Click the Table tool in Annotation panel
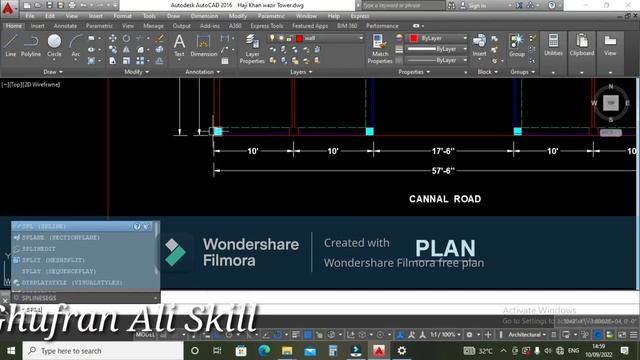Image resolution: width=640 pixels, height=360 pixels. click(x=225, y=61)
